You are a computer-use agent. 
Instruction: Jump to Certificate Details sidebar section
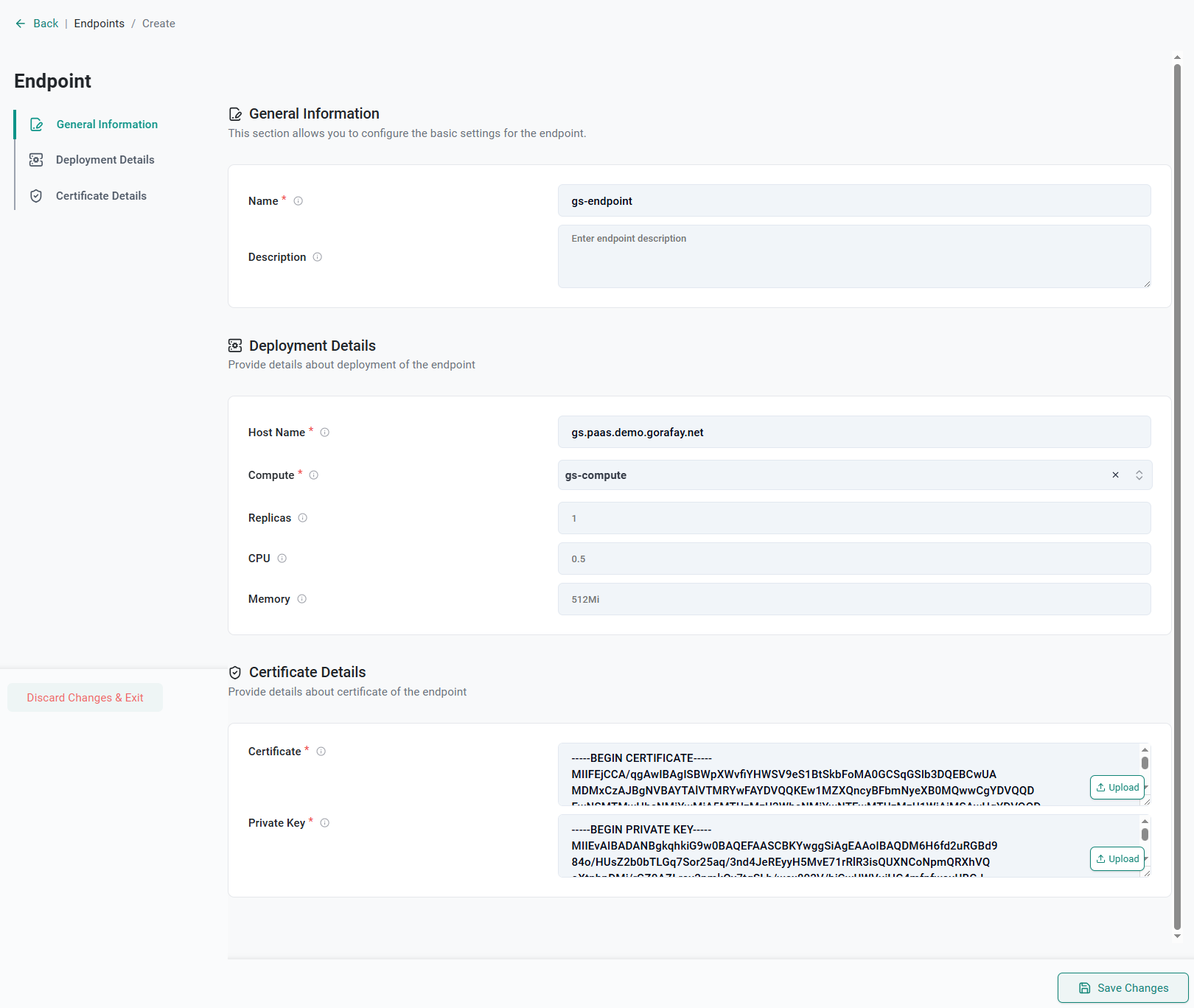101,196
